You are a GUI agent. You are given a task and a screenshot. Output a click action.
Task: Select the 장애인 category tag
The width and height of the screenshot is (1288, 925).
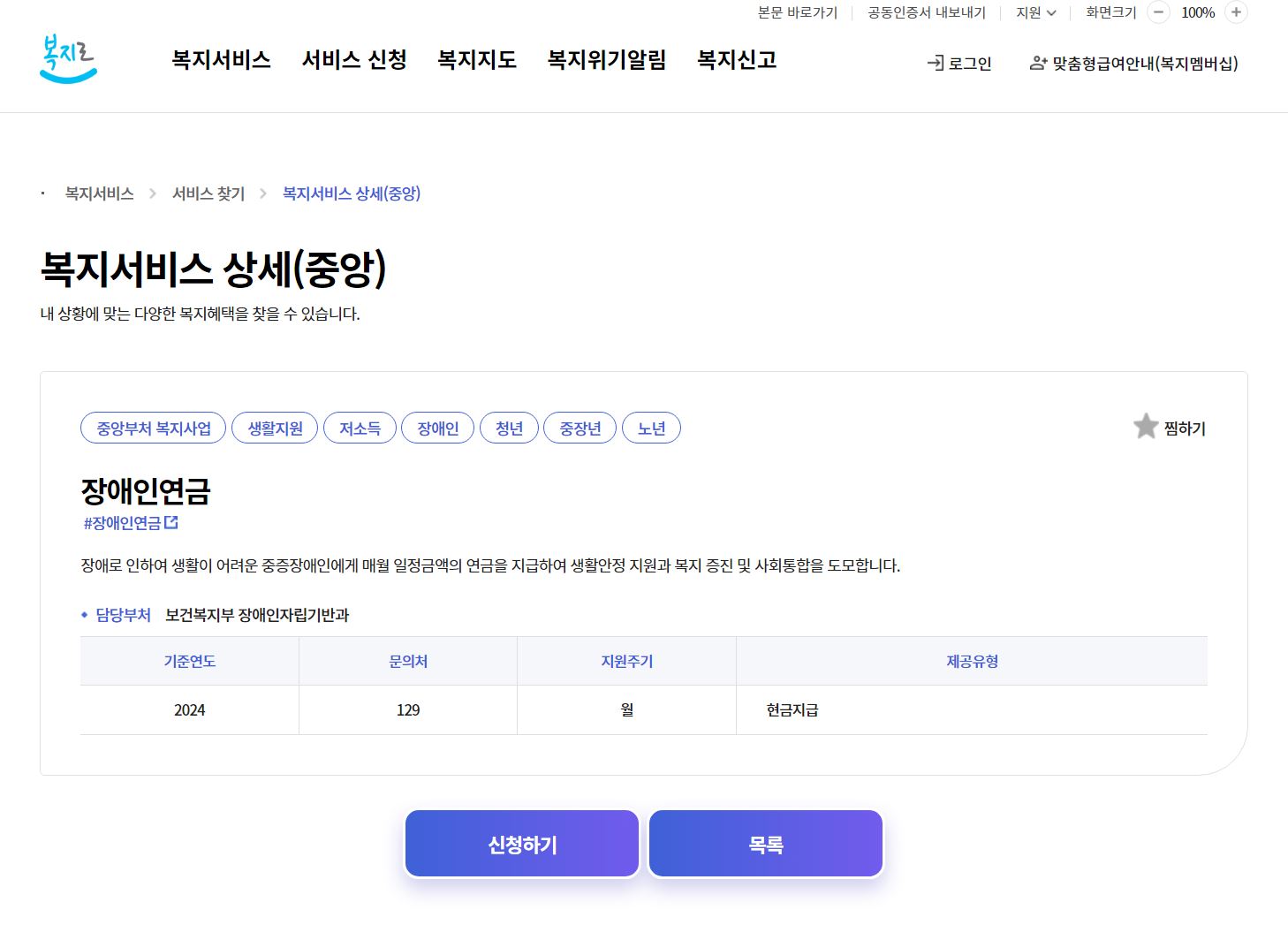pyautogui.click(x=437, y=428)
